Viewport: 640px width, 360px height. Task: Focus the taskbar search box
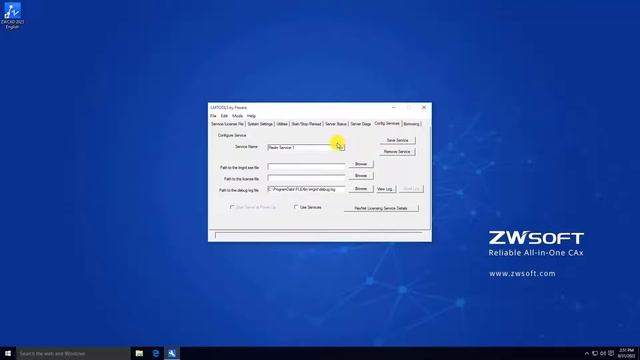pos(73,353)
